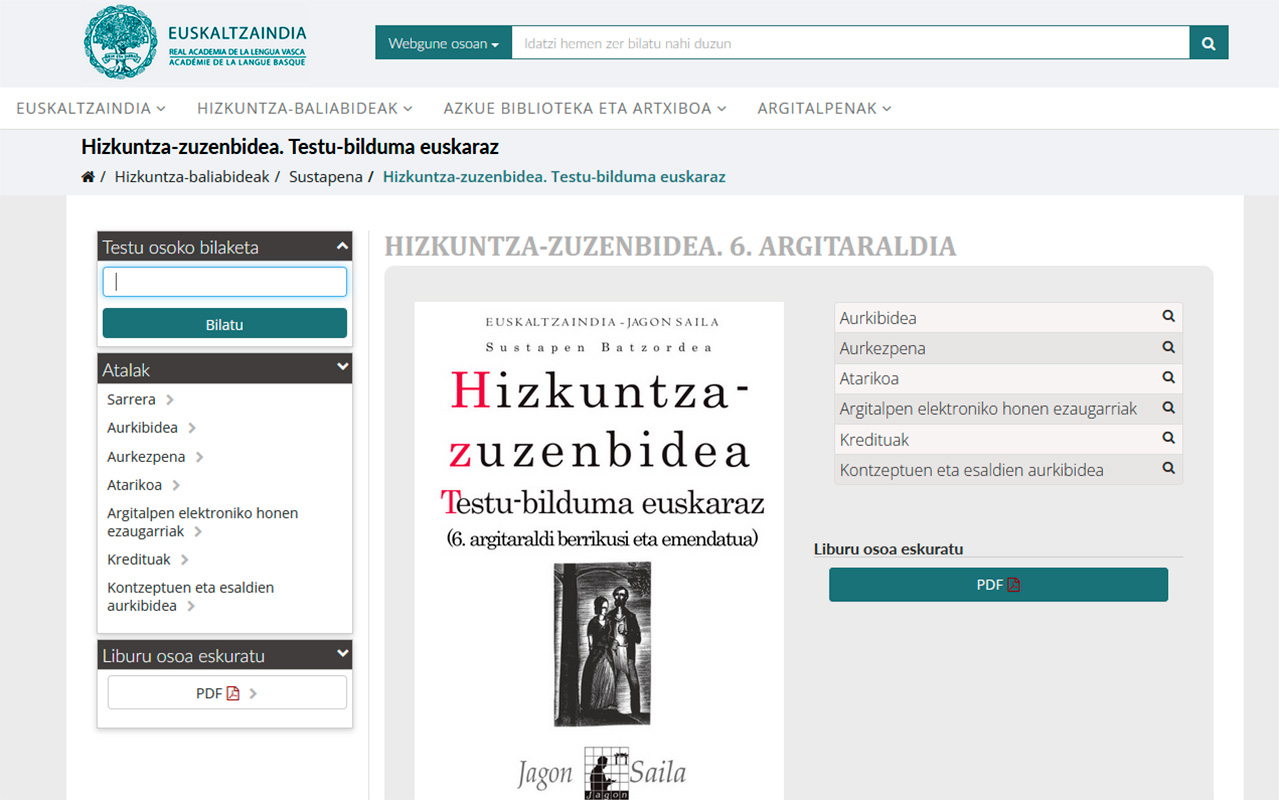Click arrow next to sidebar Atarikoa
The image size is (1280, 800).
pos(176,485)
